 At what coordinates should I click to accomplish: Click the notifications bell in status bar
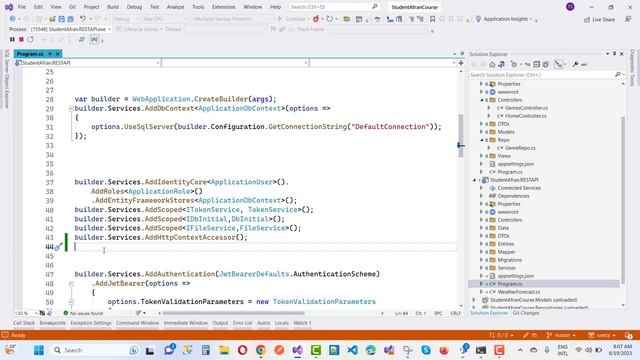pos(629,335)
